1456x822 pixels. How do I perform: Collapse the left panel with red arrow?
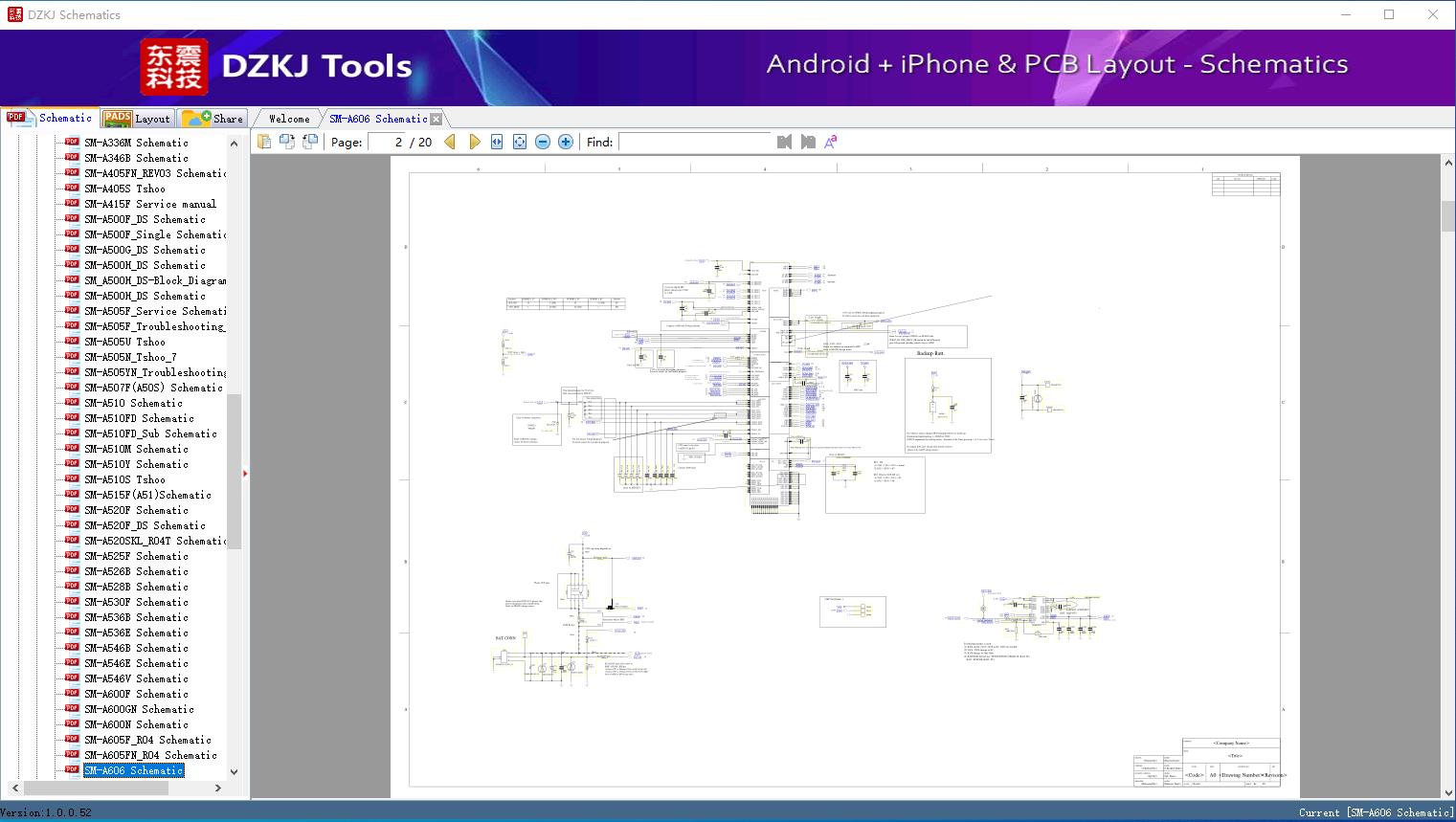pyautogui.click(x=245, y=473)
